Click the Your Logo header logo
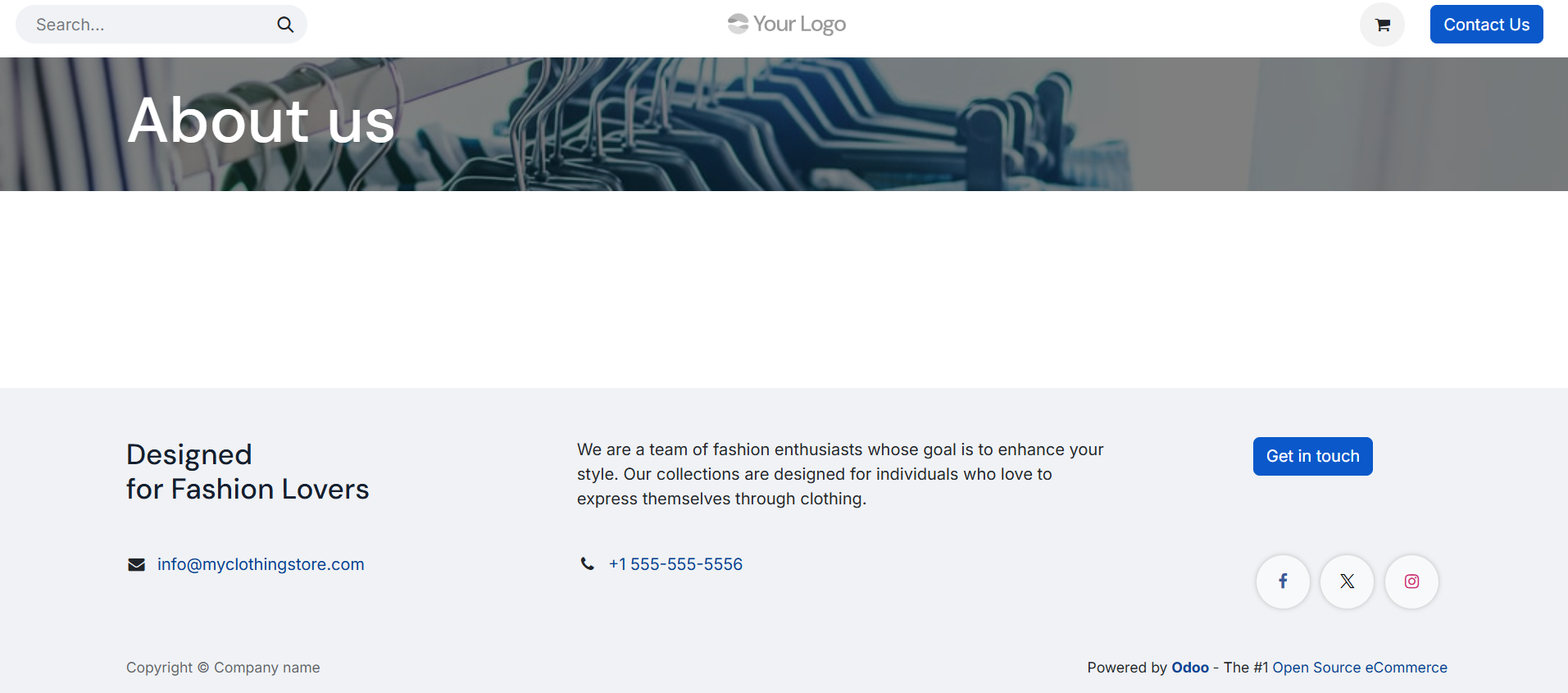The height and width of the screenshot is (693, 1568). [787, 25]
